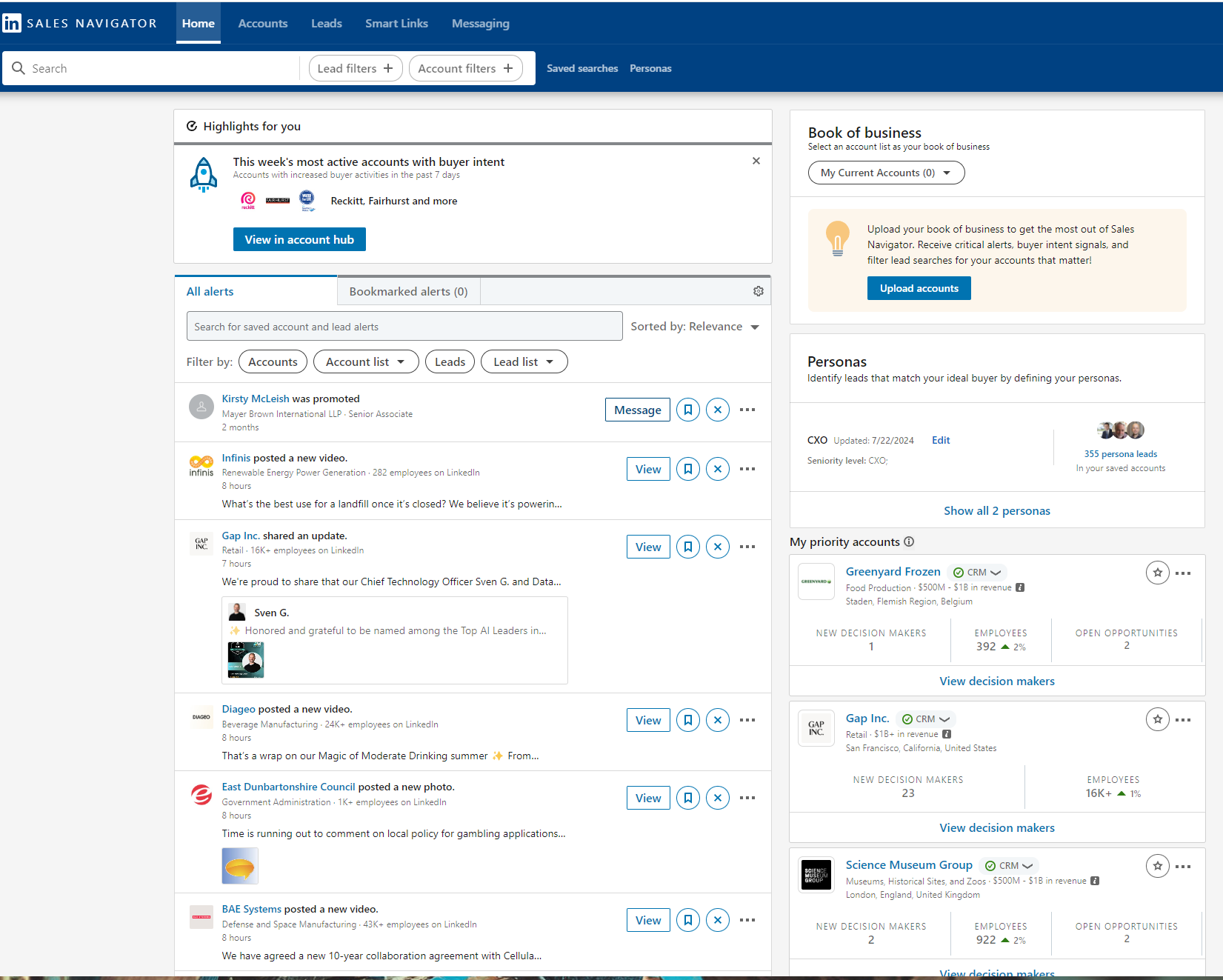This screenshot has height=980, width=1223.
Task: Add Lead filters
Action: point(356,68)
